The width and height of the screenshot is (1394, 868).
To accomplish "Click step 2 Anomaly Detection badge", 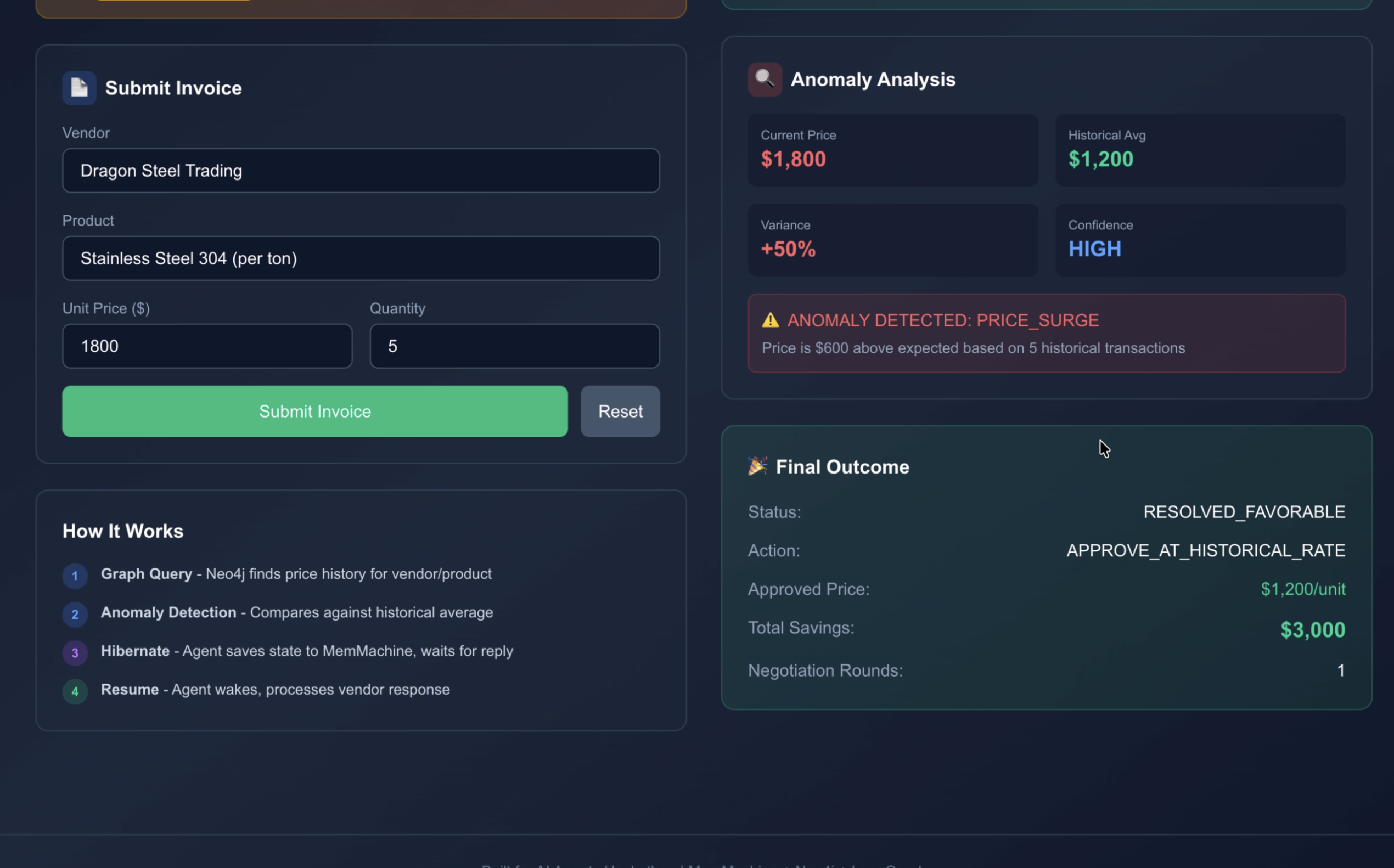I will [x=75, y=615].
